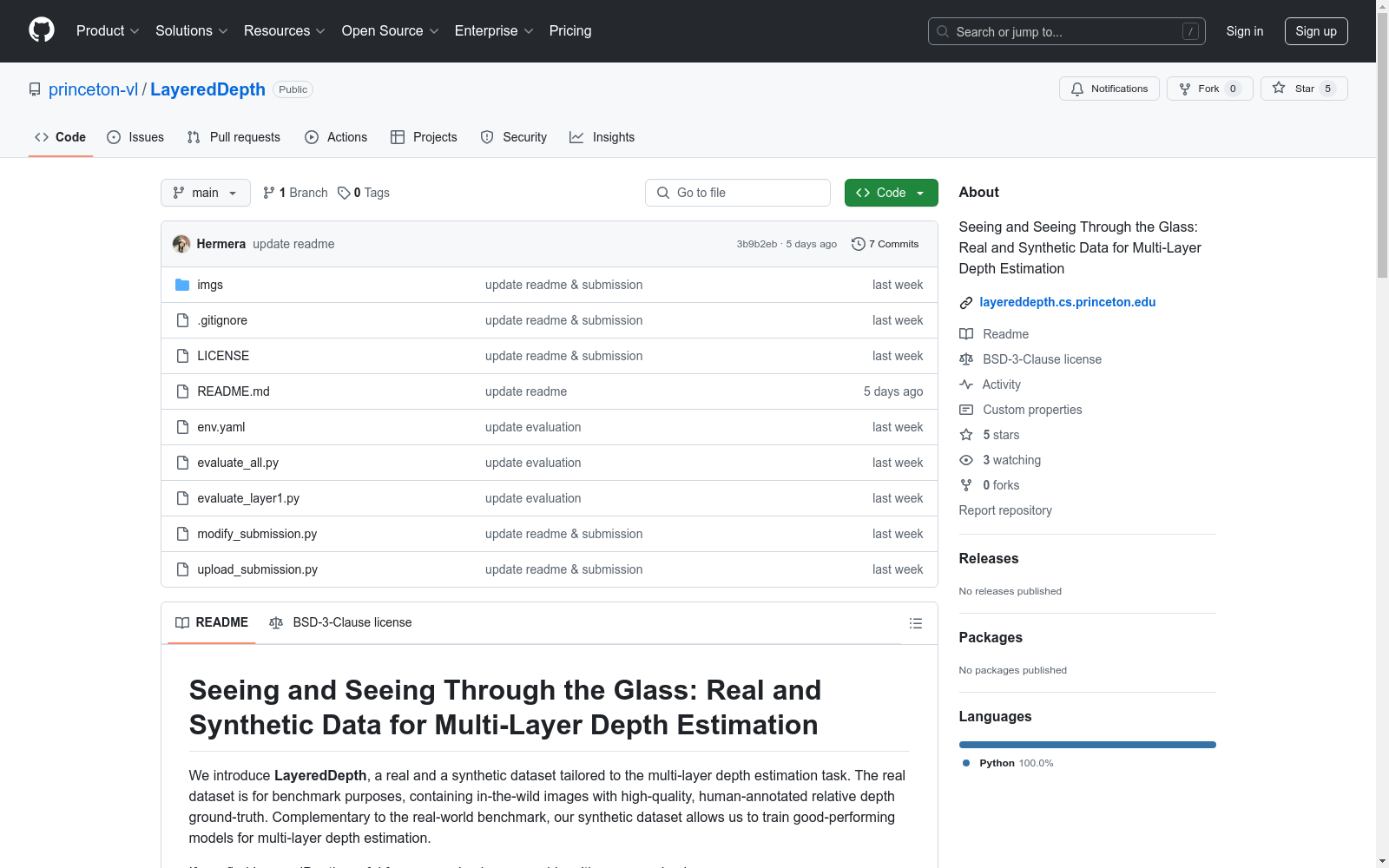The image size is (1389, 868).
Task: Click the 'Public' repository visibility badge
Action: click(x=293, y=89)
